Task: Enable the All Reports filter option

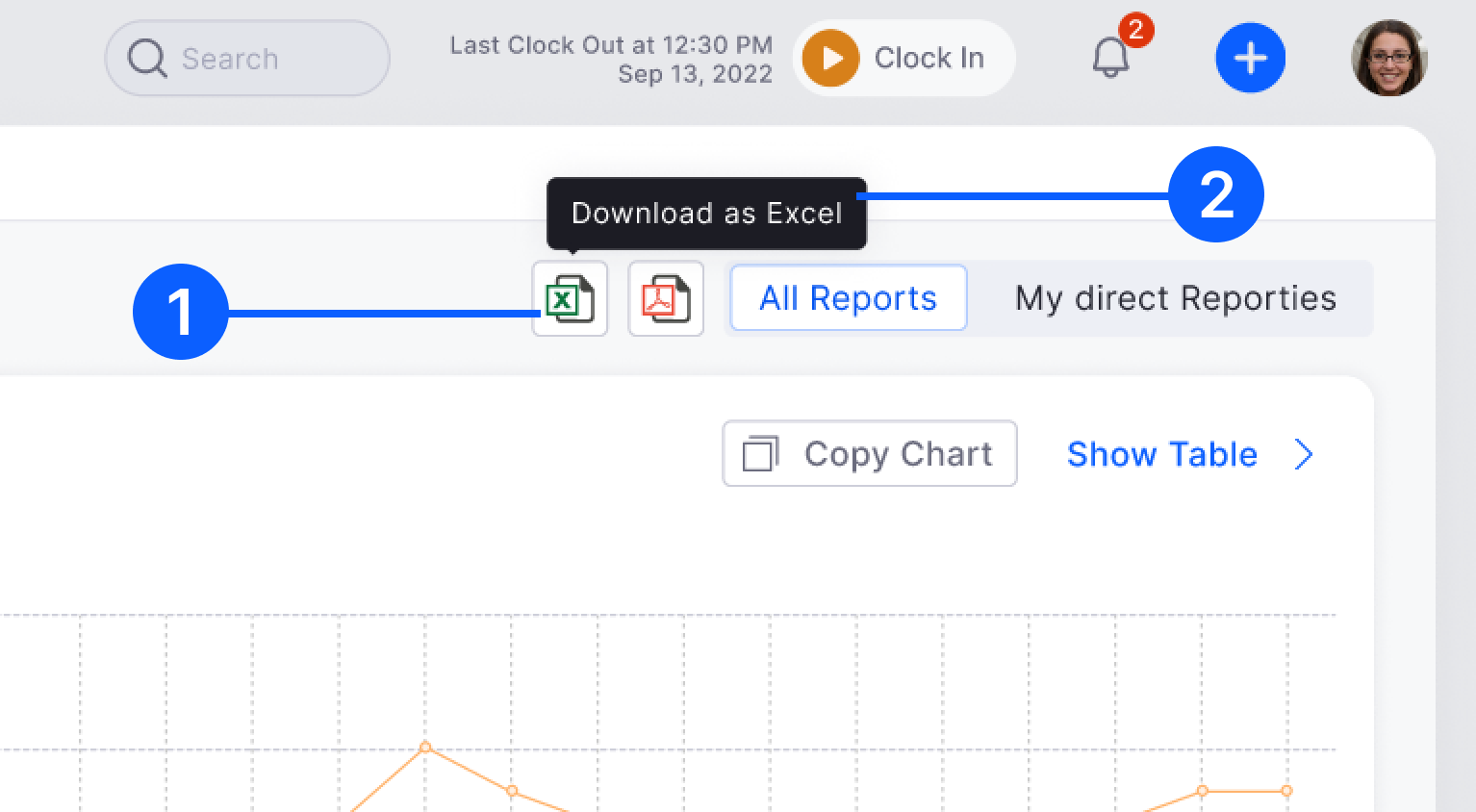Action: point(847,298)
